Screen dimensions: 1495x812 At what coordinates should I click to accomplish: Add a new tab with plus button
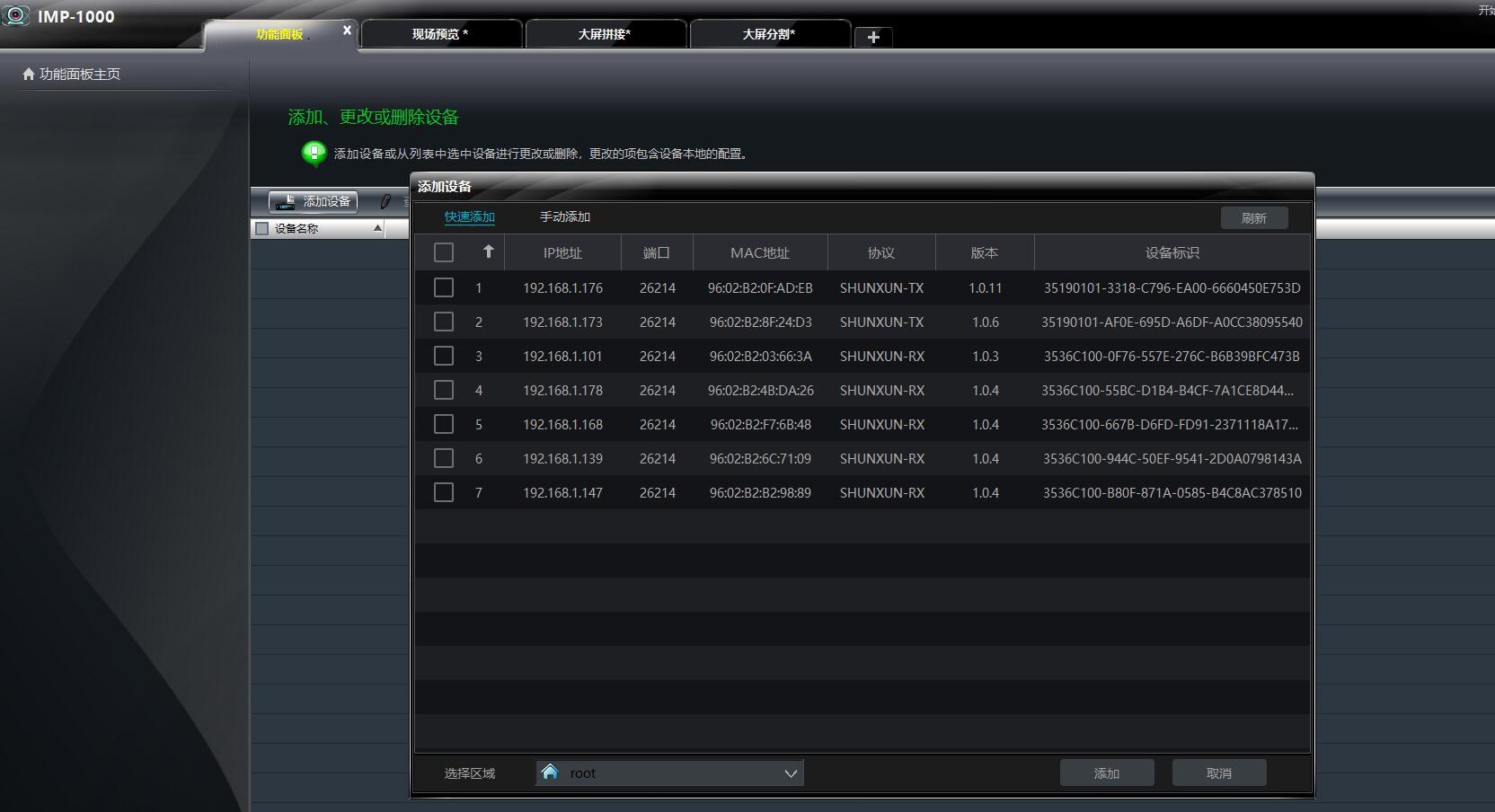click(872, 37)
